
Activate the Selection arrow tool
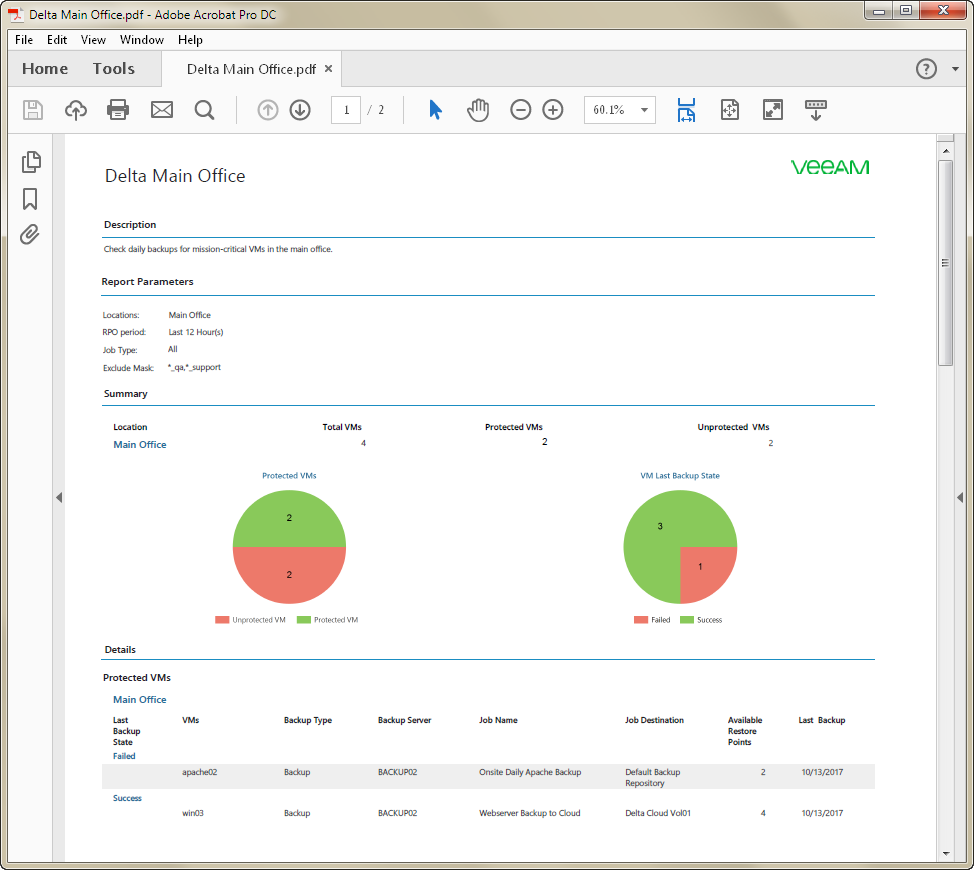pos(435,110)
